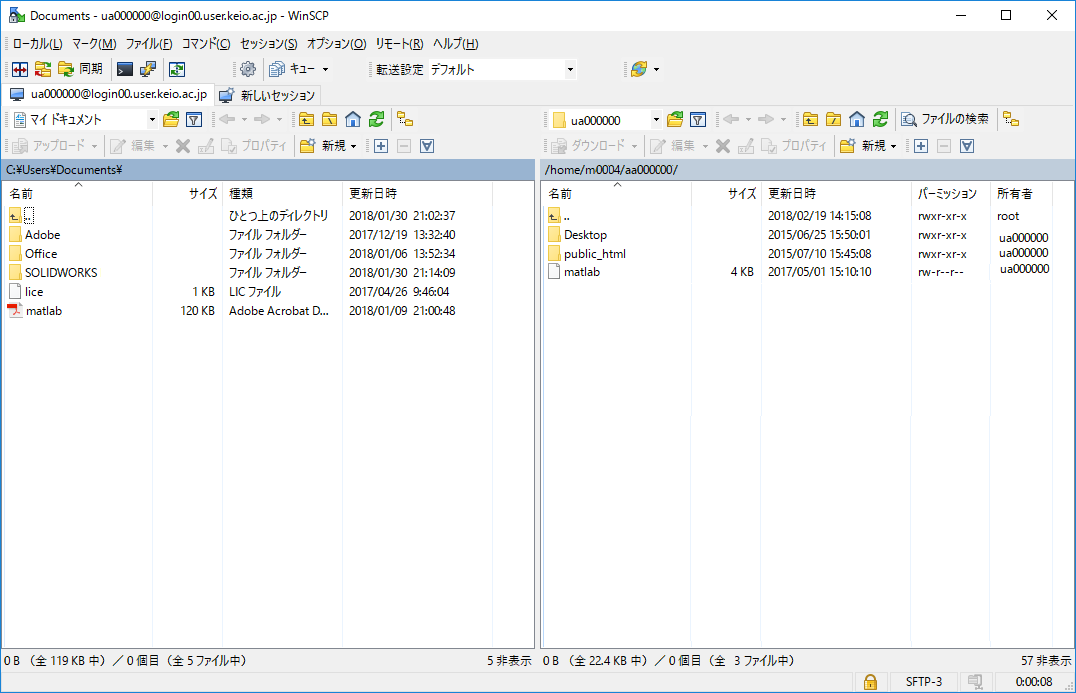Expand the remote 新規 dropdown
Screen dimensions: 1076x693
click(x=893, y=146)
